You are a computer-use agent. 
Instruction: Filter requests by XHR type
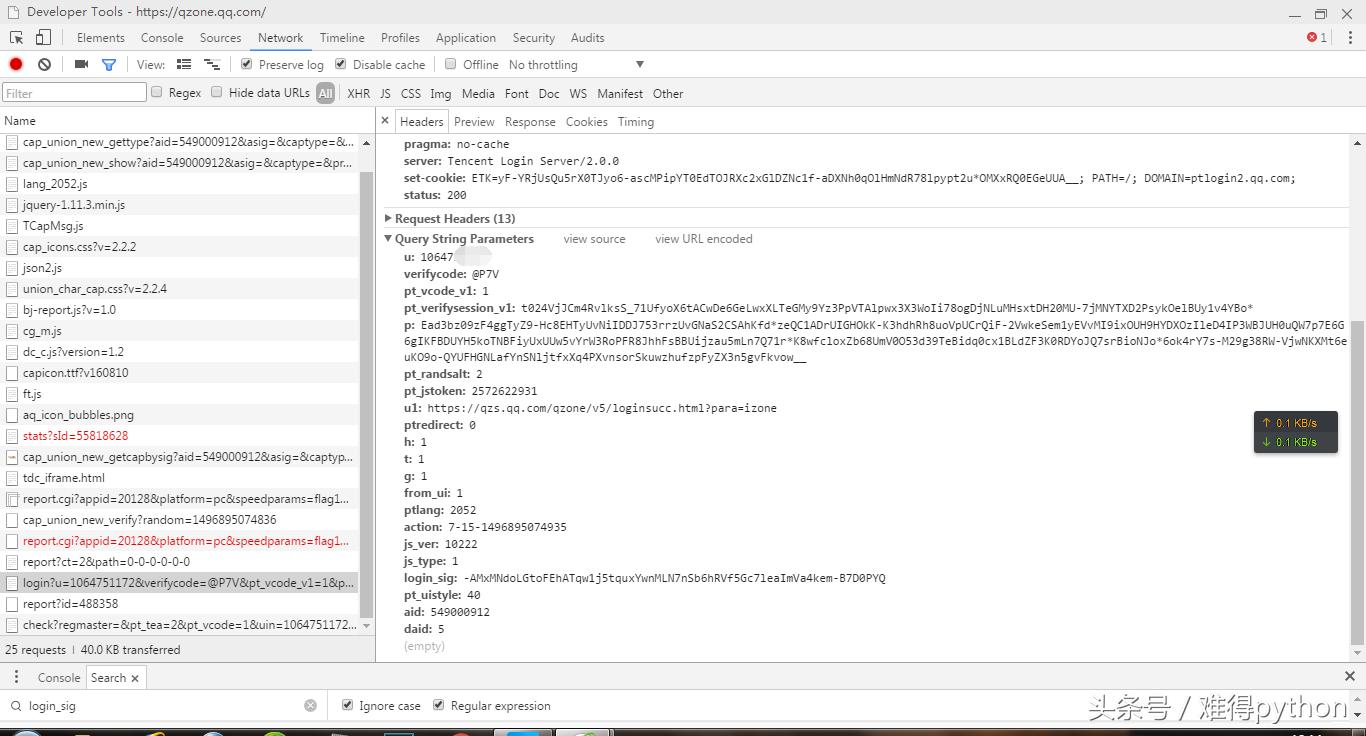coord(358,93)
